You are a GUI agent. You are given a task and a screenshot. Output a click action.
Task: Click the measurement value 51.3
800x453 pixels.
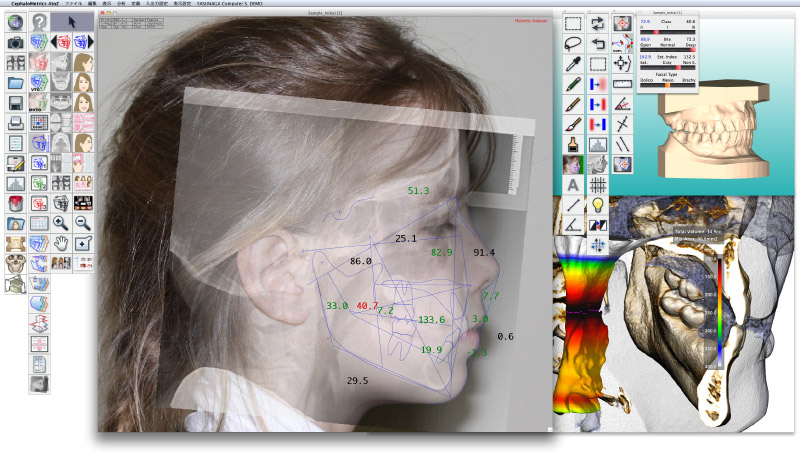point(418,191)
